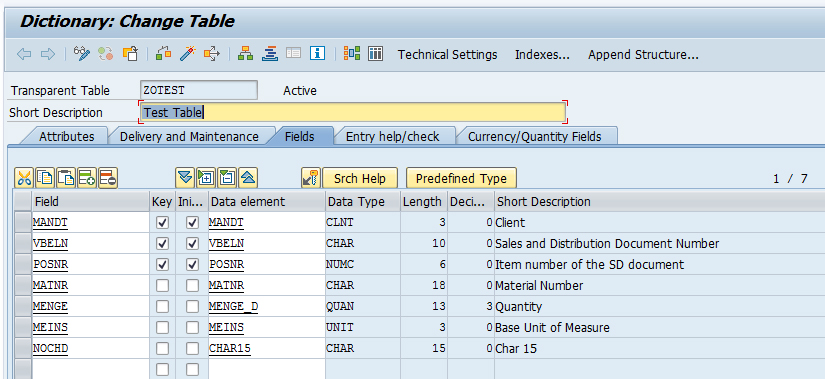Click the Indexes... button
Screen dimensions: 825x379
(x=542, y=55)
